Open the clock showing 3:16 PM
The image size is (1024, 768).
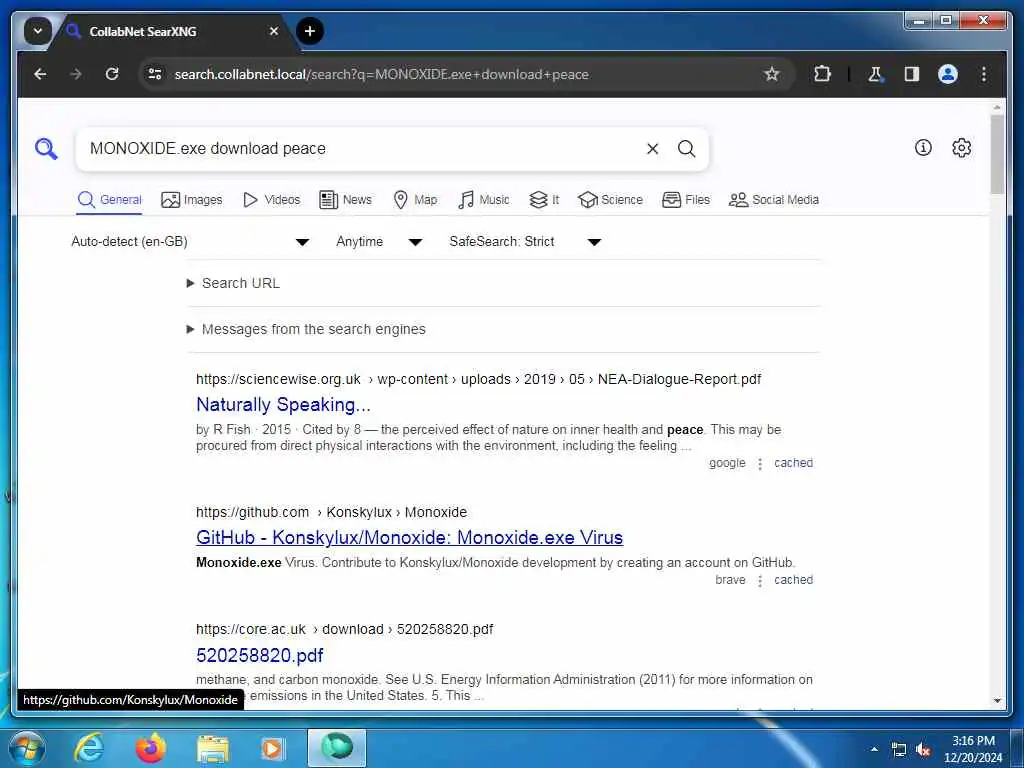(x=973, y=749)
